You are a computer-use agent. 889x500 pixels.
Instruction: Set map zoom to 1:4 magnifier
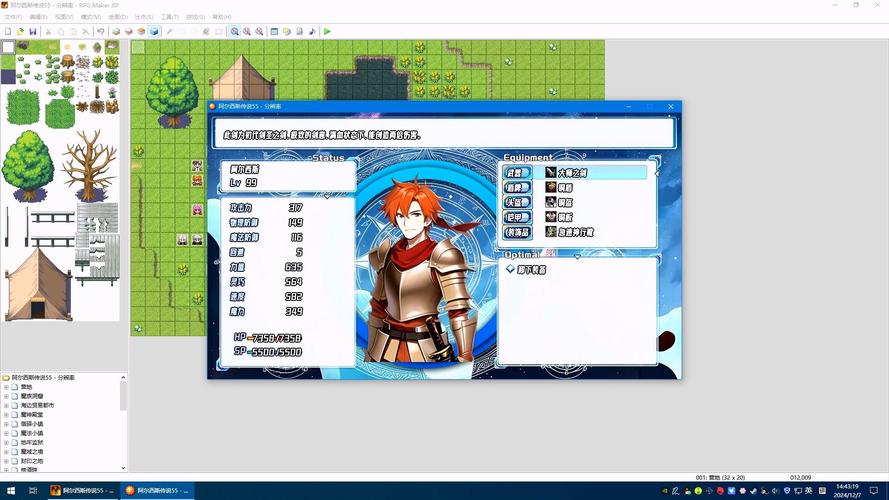(x=259, y=32)
